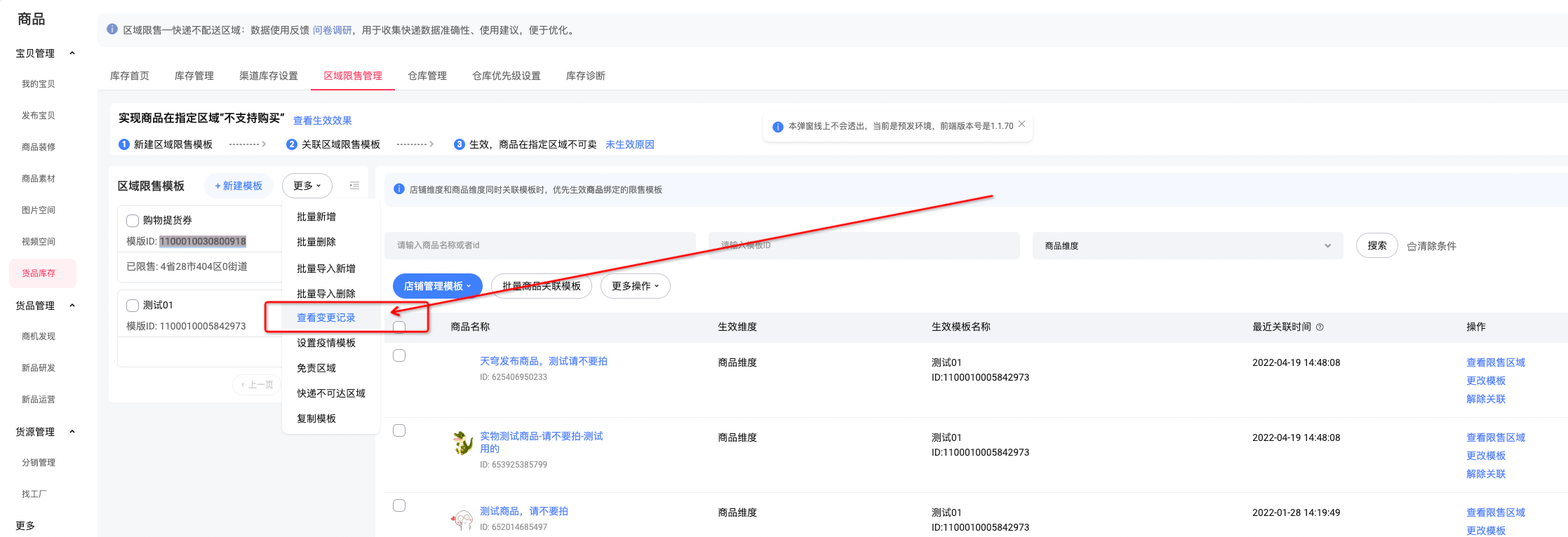Click 更改模板 for 实物测试商品 row
The height and width of the screenshot is (537, 1568).
coord(1486,456)
